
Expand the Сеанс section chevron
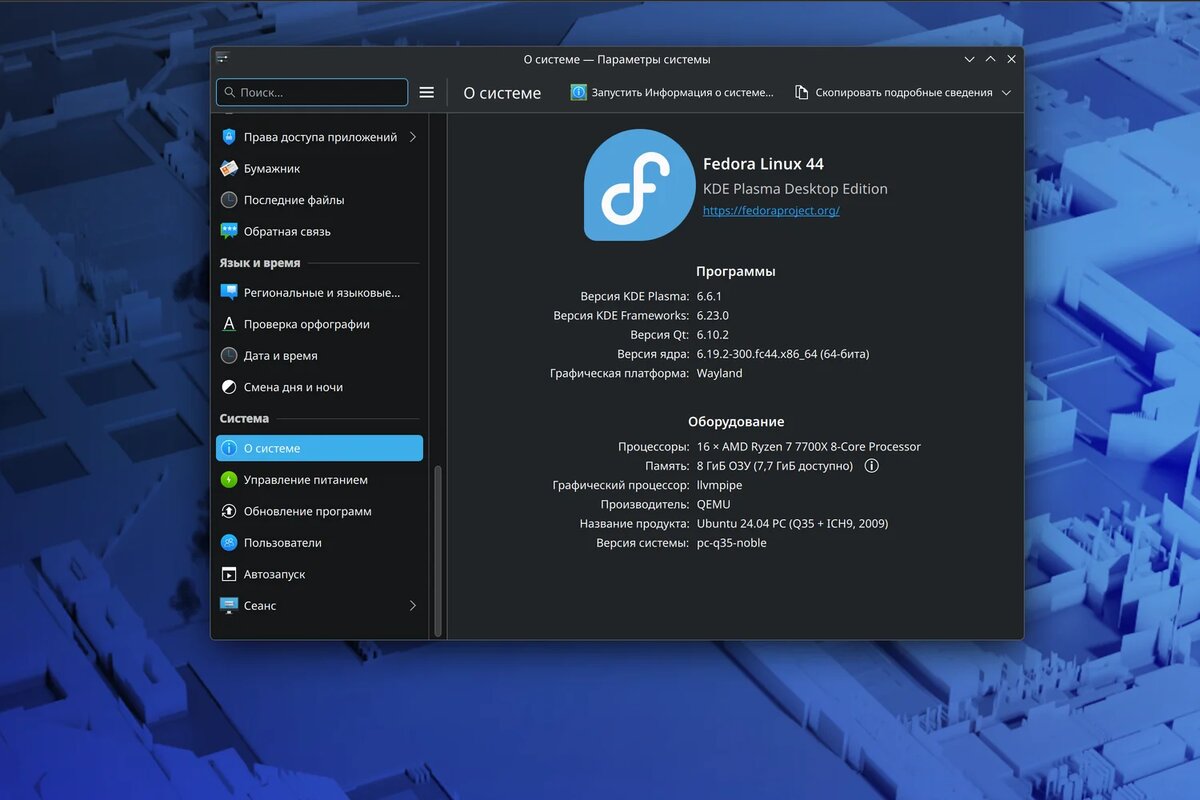pyautogui.click(x=412, y=606)
